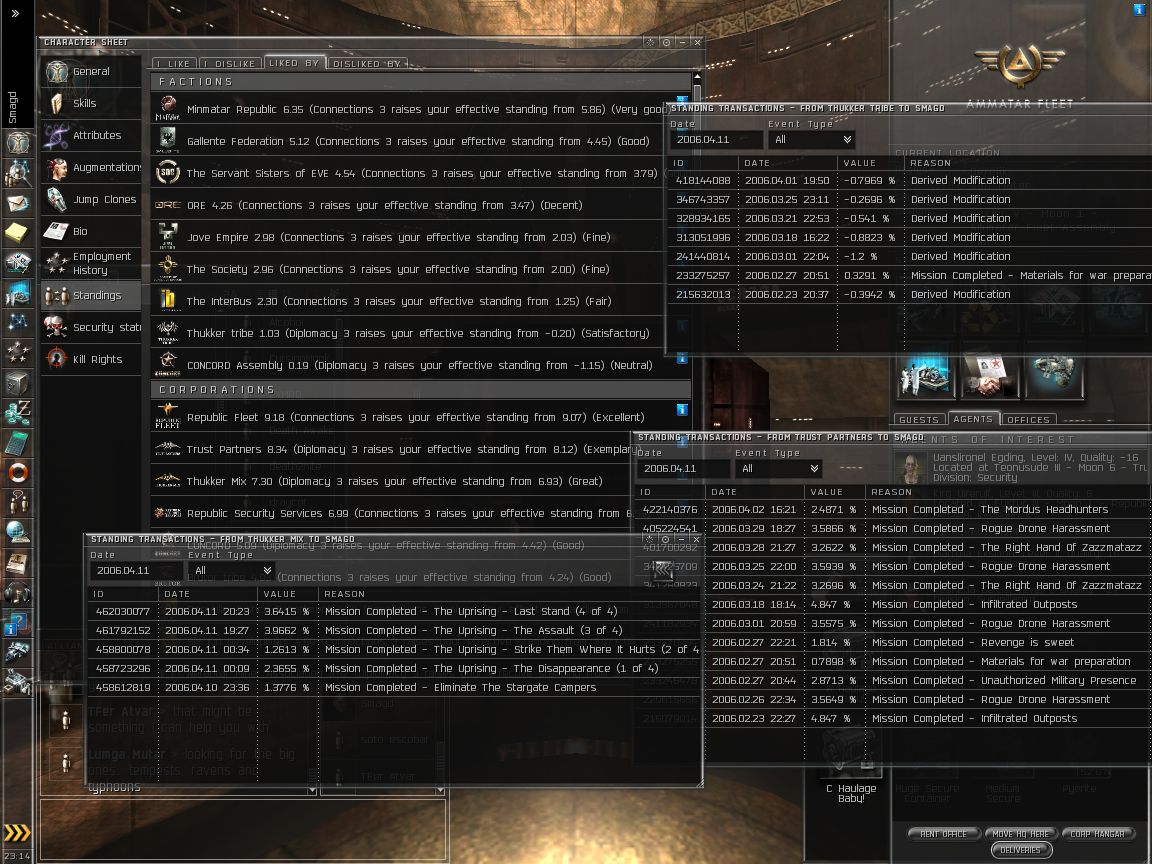Click the blue info icon at top-right corner
Image resolution: width=1152 pixels, height=864 pixels.
pyautogui.click(x=1140, y=9)
